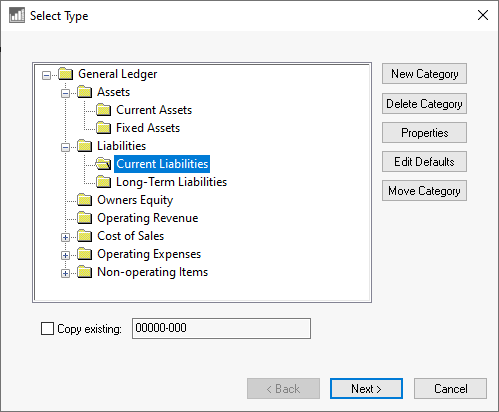Click the Current Assets folder icon
Screen dimensions: 499x412
click(104, 110)
